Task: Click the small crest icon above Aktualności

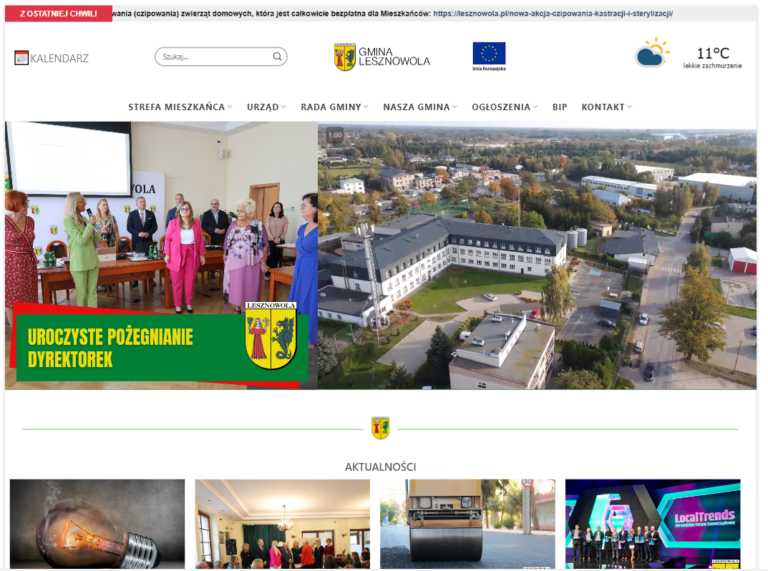Action: [x=380, y=428]
